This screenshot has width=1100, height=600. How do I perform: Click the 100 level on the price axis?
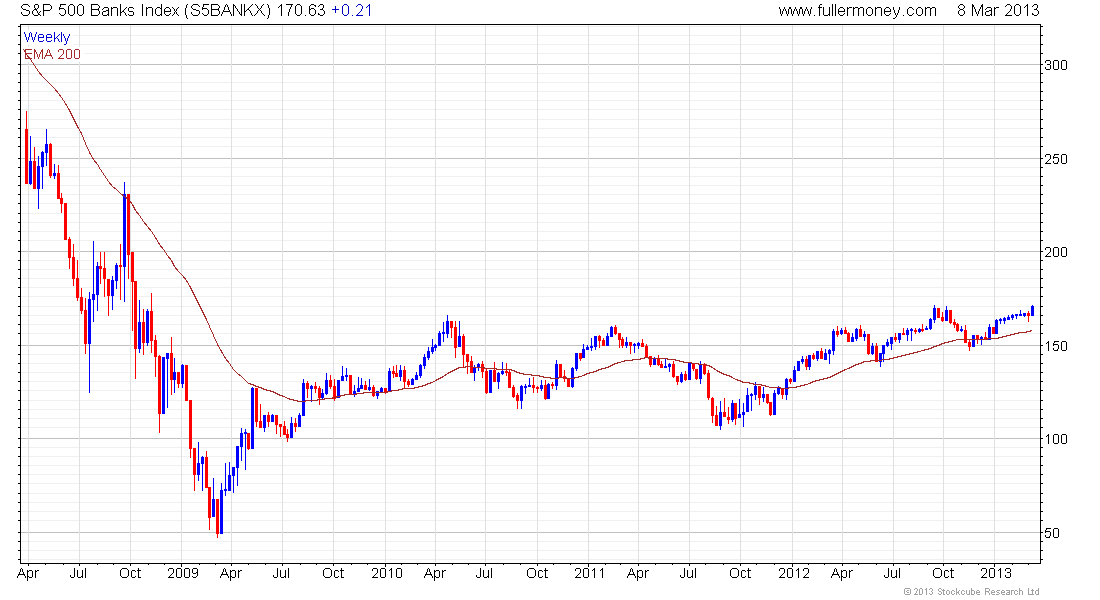click(1057, 439)
